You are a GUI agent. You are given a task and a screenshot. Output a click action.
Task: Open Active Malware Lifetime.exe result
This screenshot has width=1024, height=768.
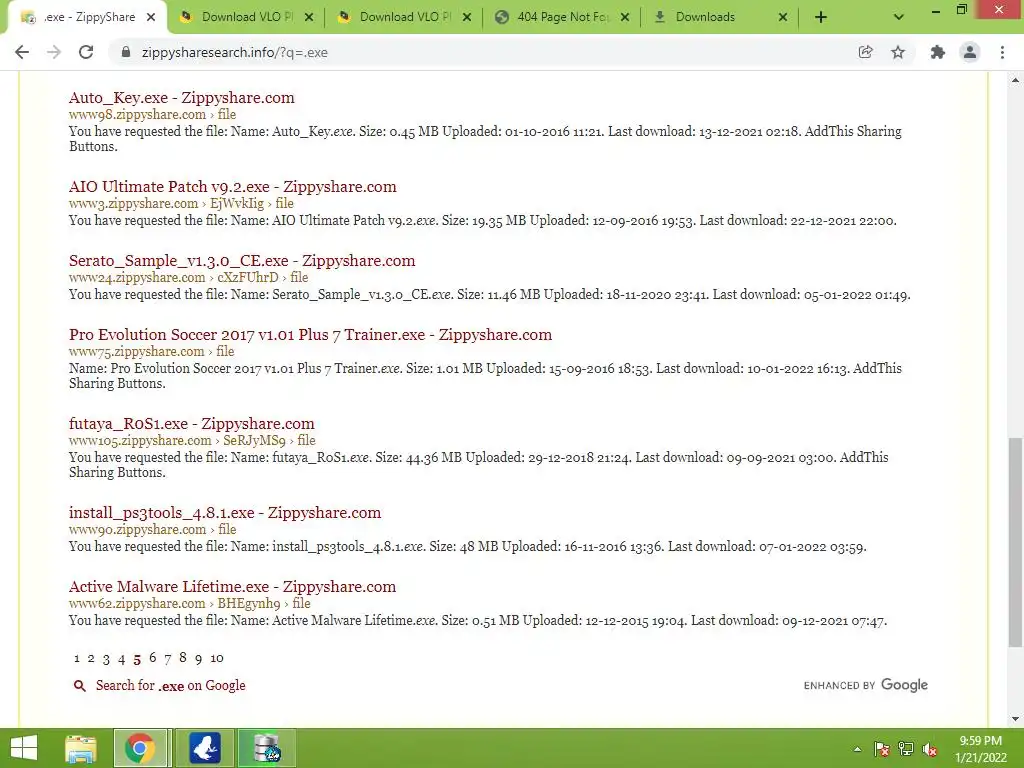point(232,586)
